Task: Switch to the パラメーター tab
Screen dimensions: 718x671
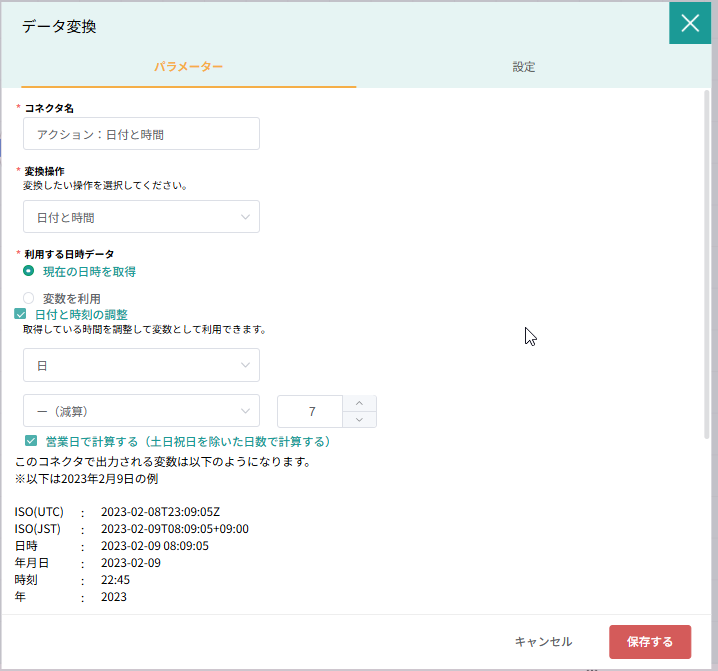Action: [x=188, y=67]
